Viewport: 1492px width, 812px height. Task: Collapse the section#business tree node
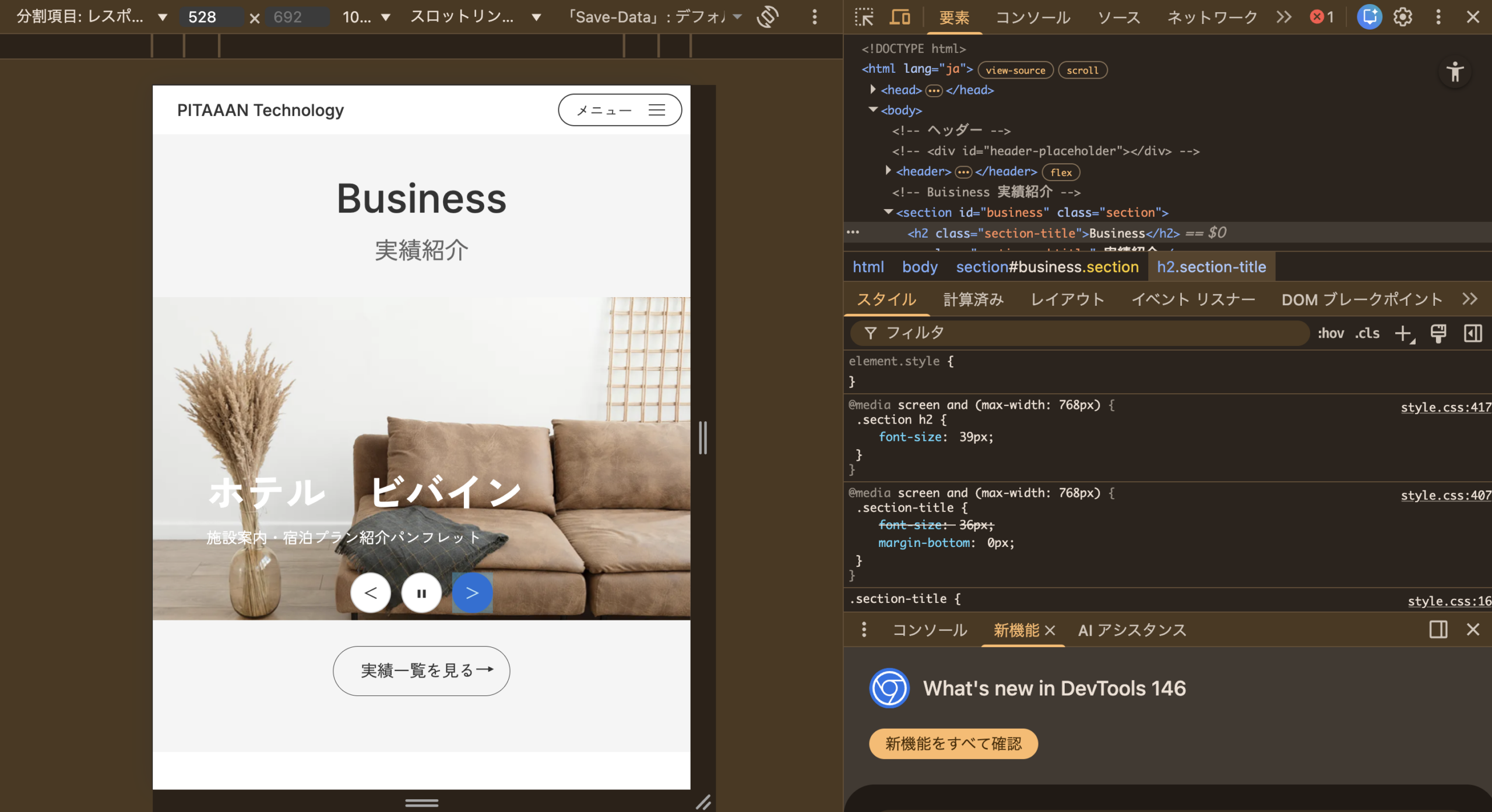(888, 212)
